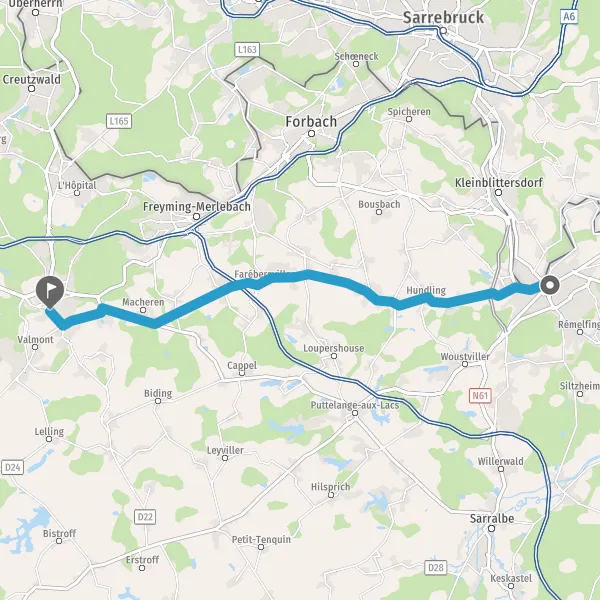Click the route destination circle marker

[x=550, y=285]
